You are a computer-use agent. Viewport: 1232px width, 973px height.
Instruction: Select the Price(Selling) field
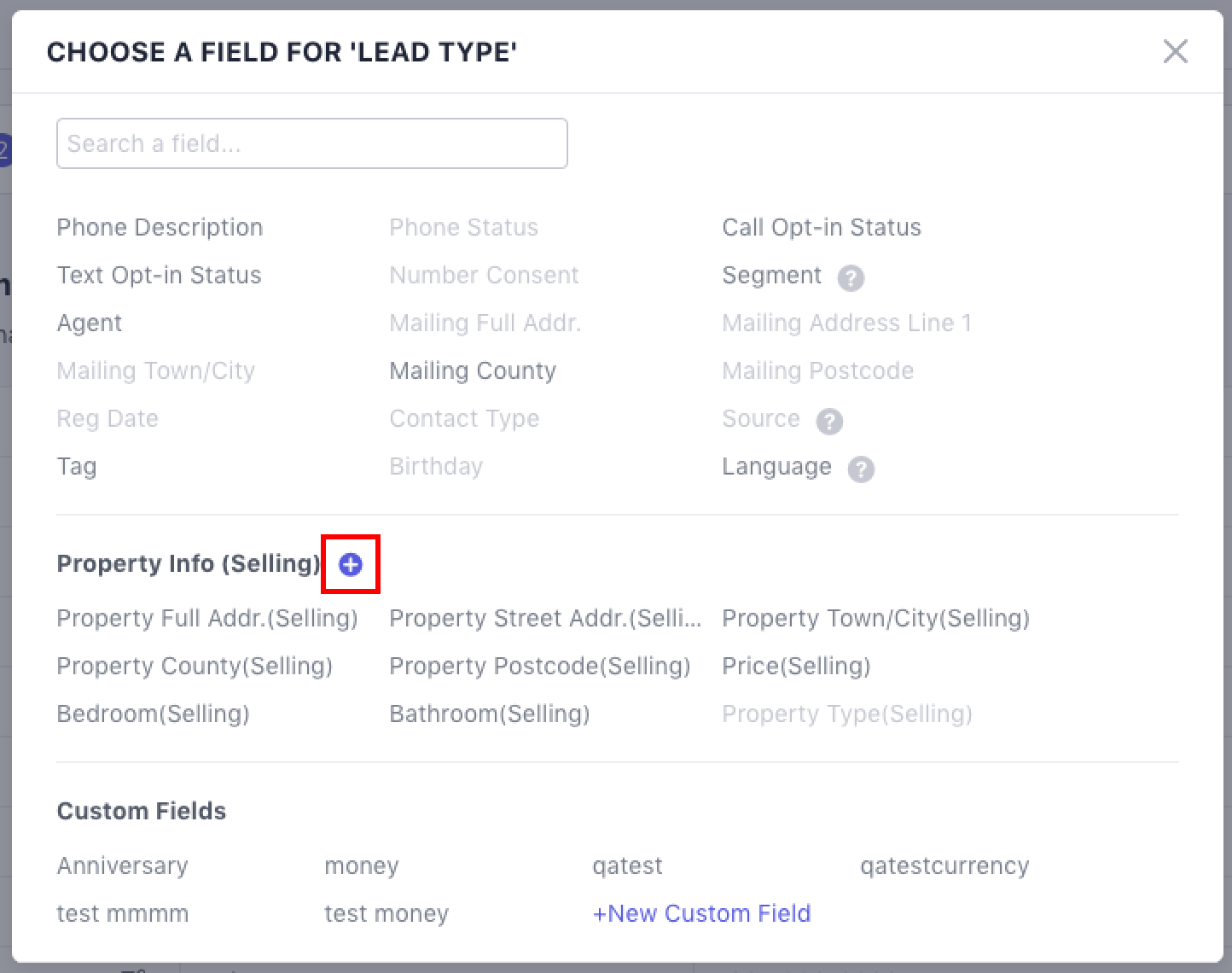796,666
